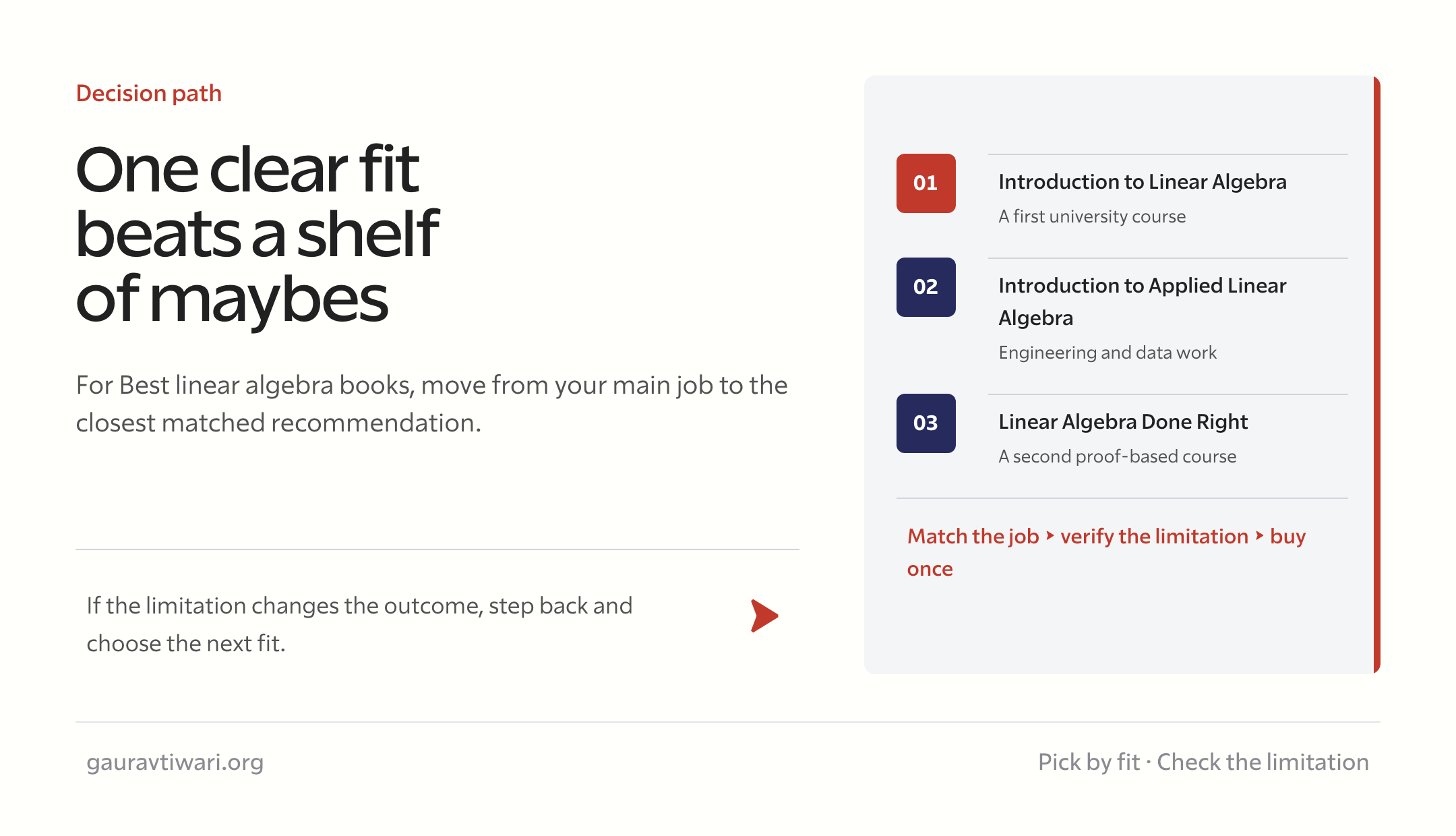Click the navy 03 number badge
The width and height of the screenshot is (1456, 836).
pos(926,423)
